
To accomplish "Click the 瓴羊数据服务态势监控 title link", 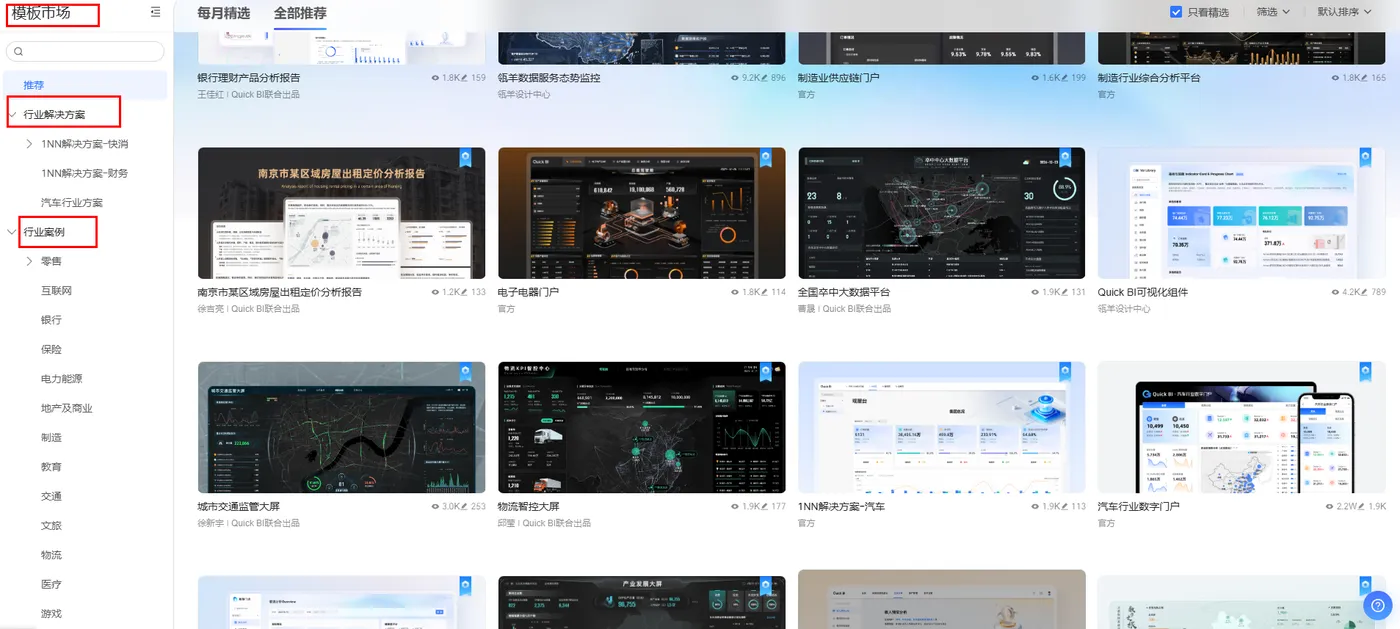I will [549, 78].
